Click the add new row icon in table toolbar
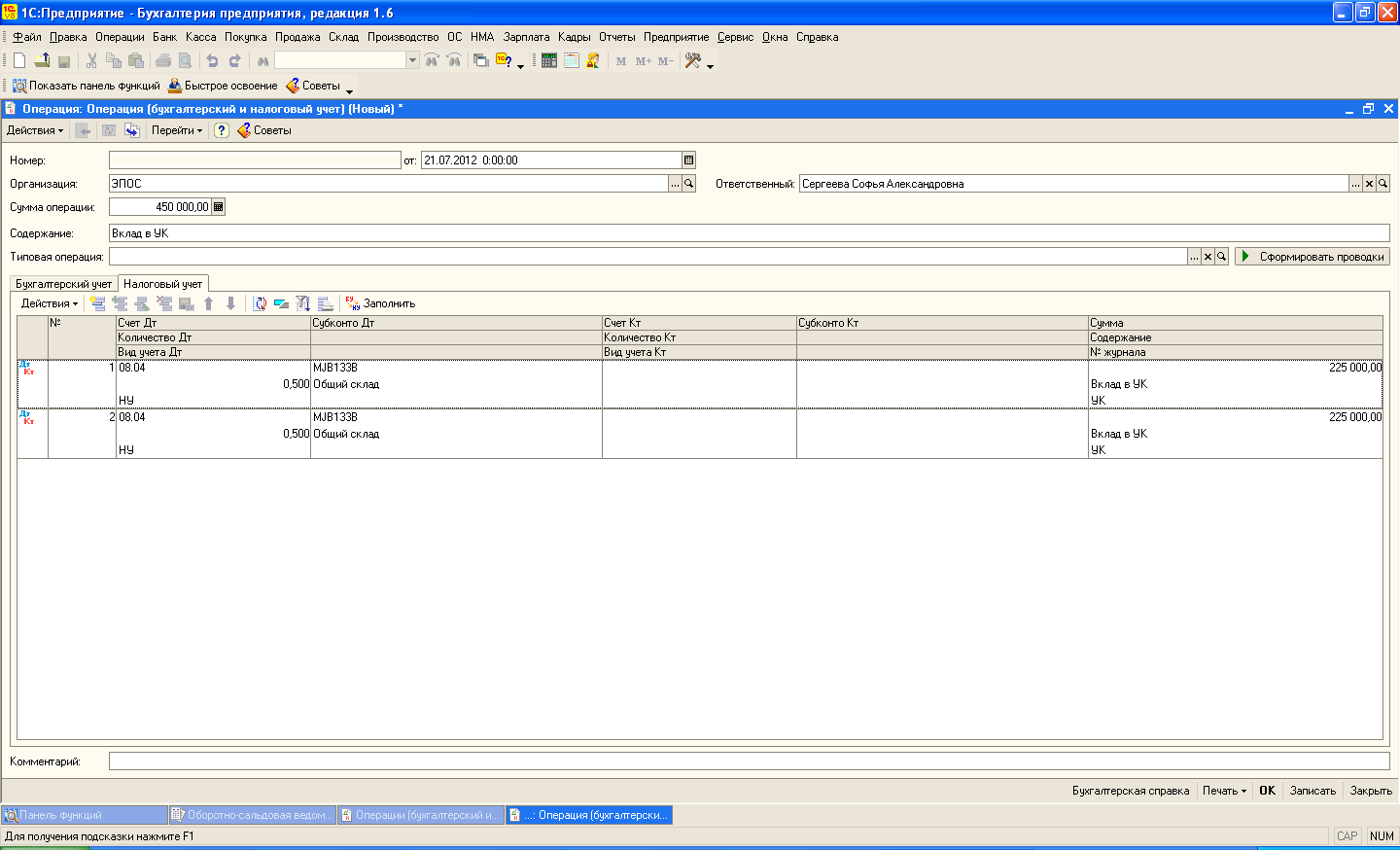 point(98,303)
